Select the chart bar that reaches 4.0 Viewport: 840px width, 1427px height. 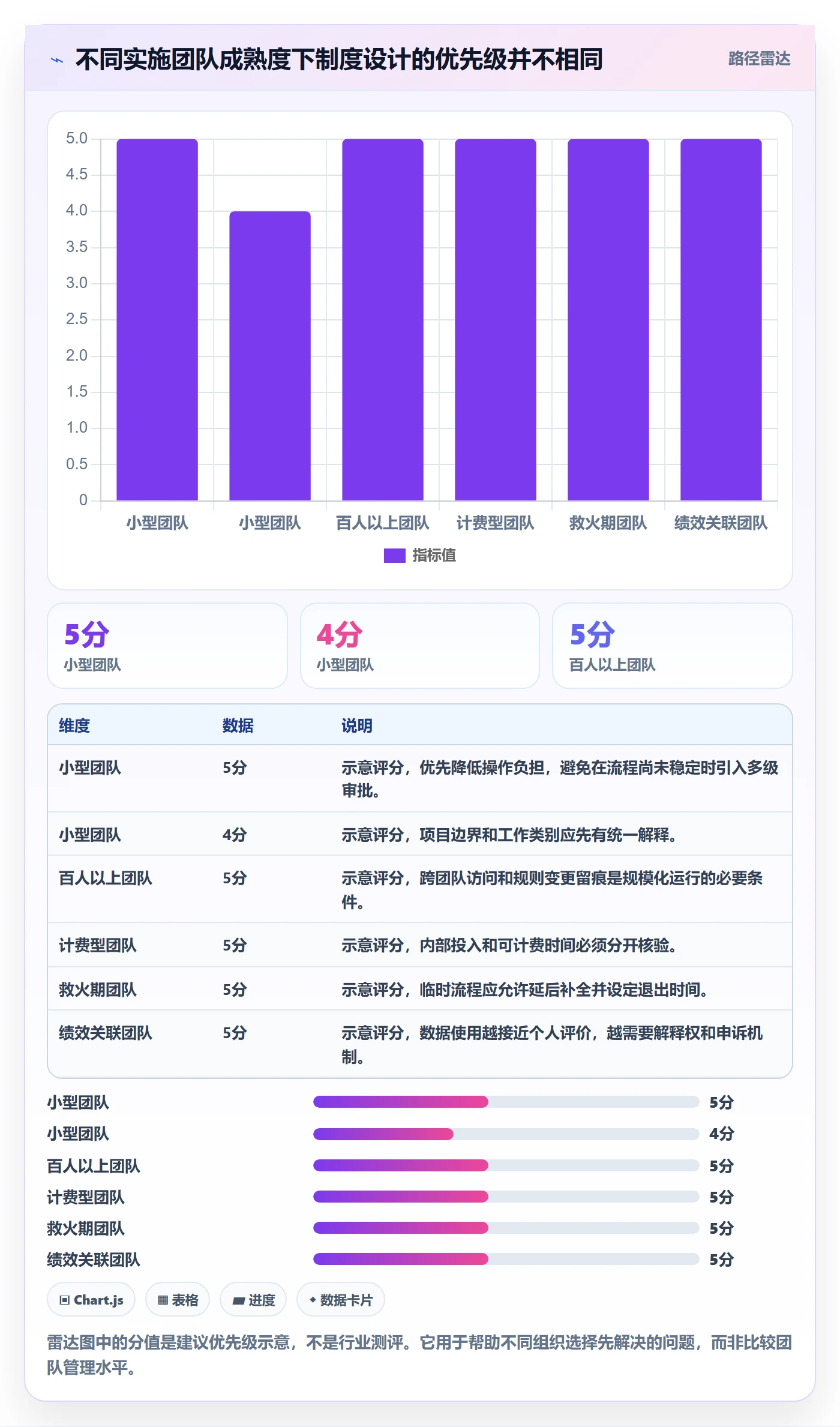click(270, 356)
